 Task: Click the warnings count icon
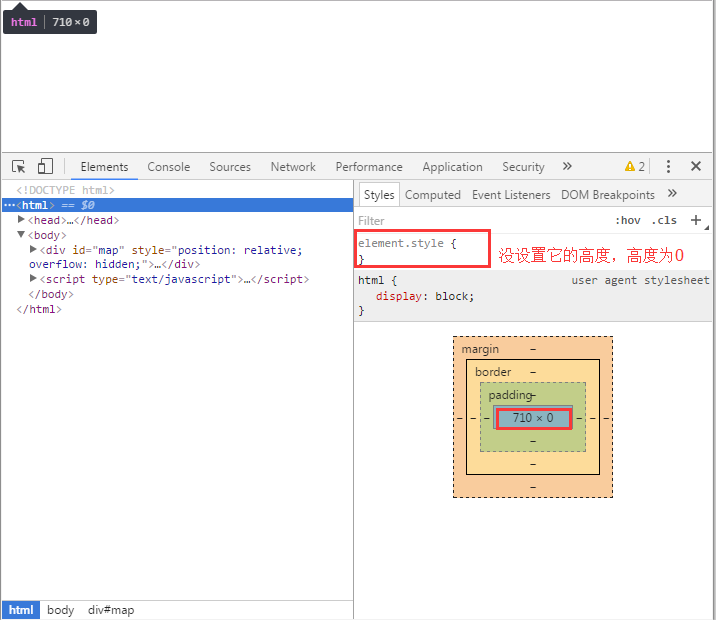(x=635, y=166)
